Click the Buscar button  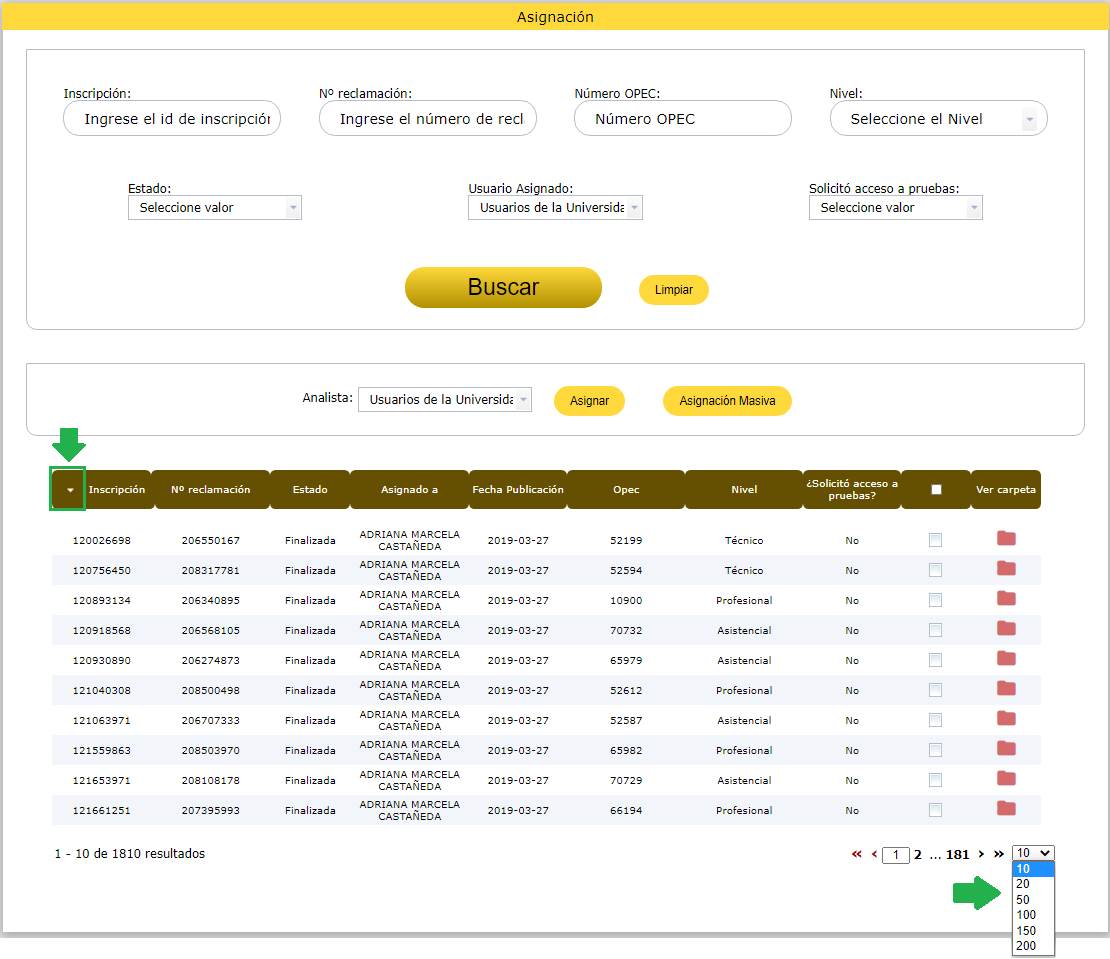503,287
